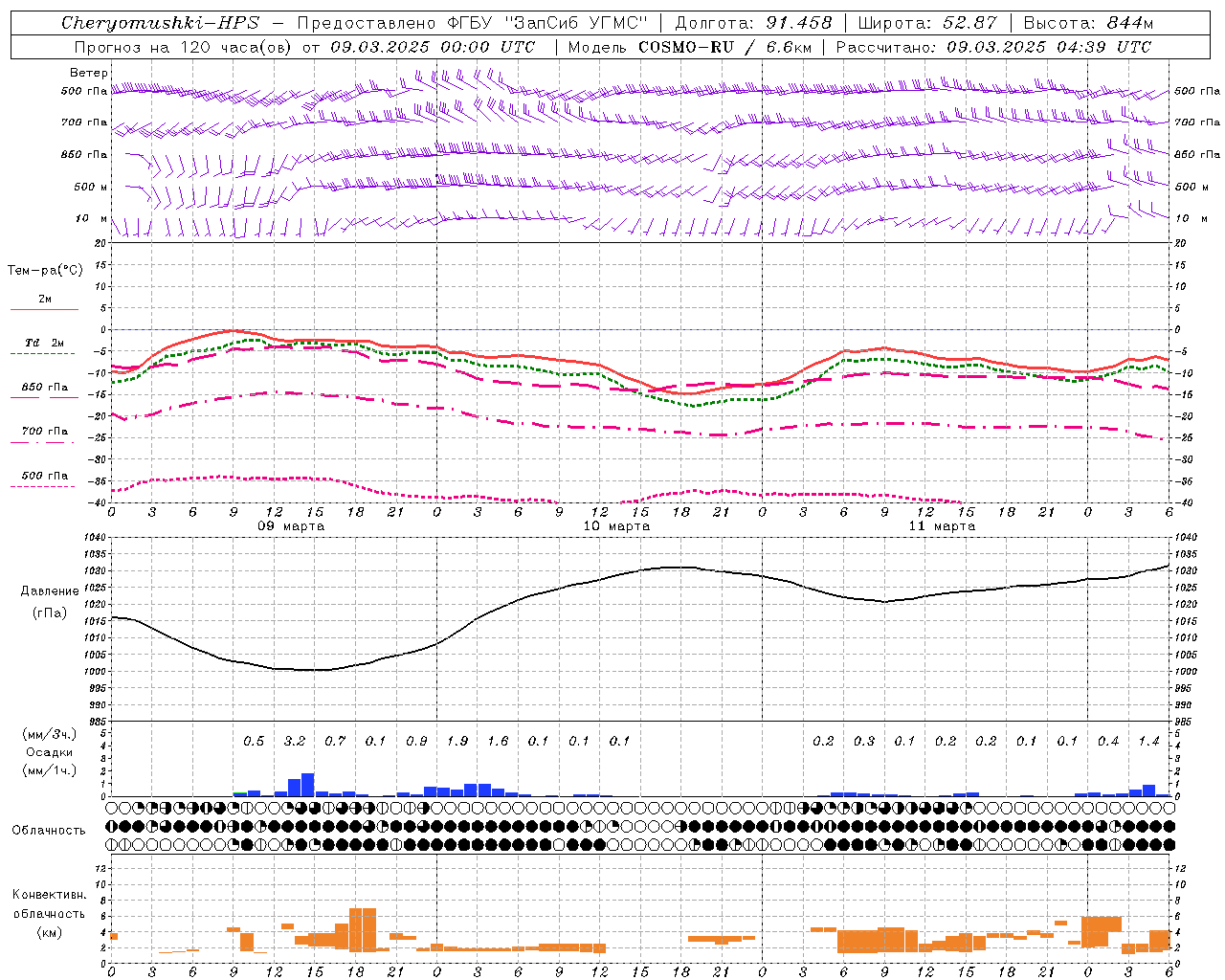Select the Долгота: 91.458 header value

pos(754,23)
